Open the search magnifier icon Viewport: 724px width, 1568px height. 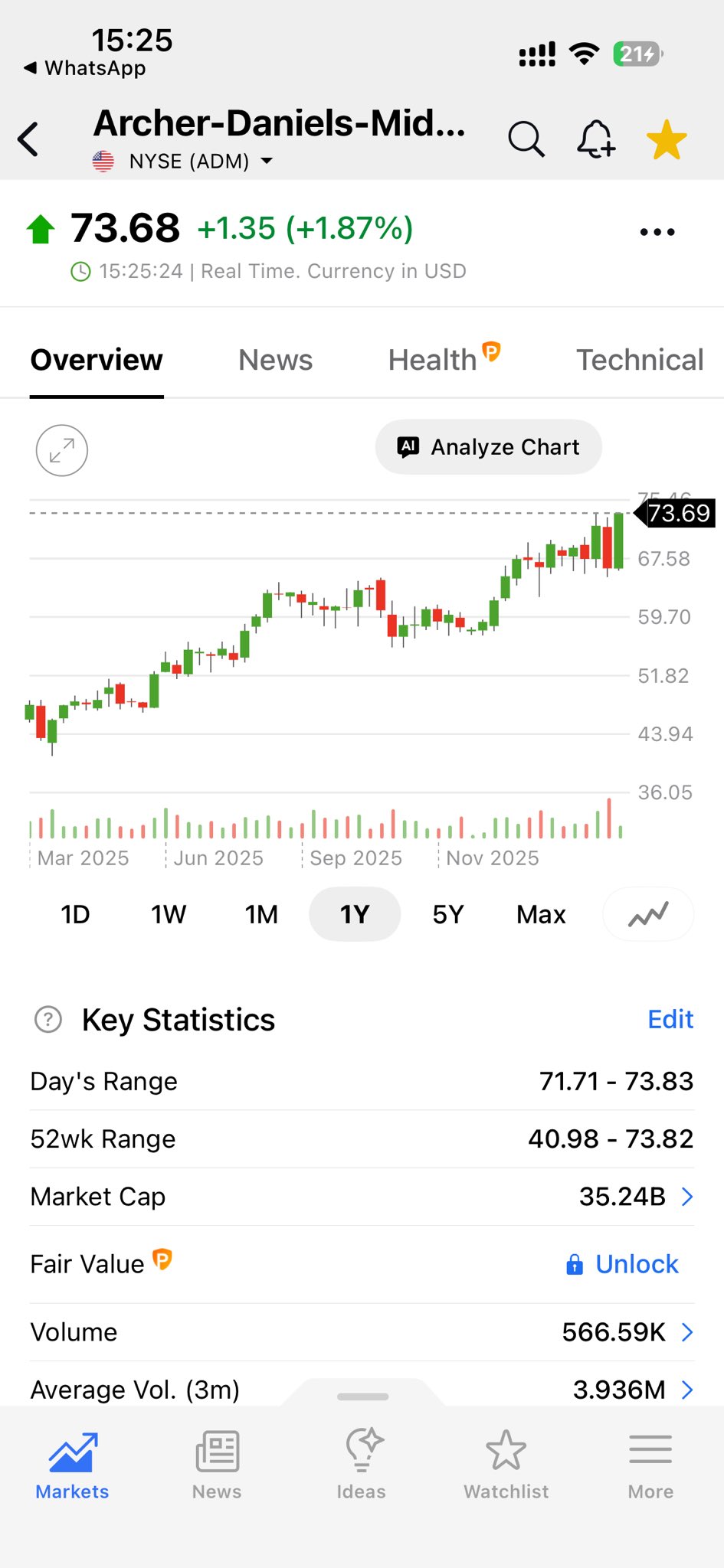(526, 139)
